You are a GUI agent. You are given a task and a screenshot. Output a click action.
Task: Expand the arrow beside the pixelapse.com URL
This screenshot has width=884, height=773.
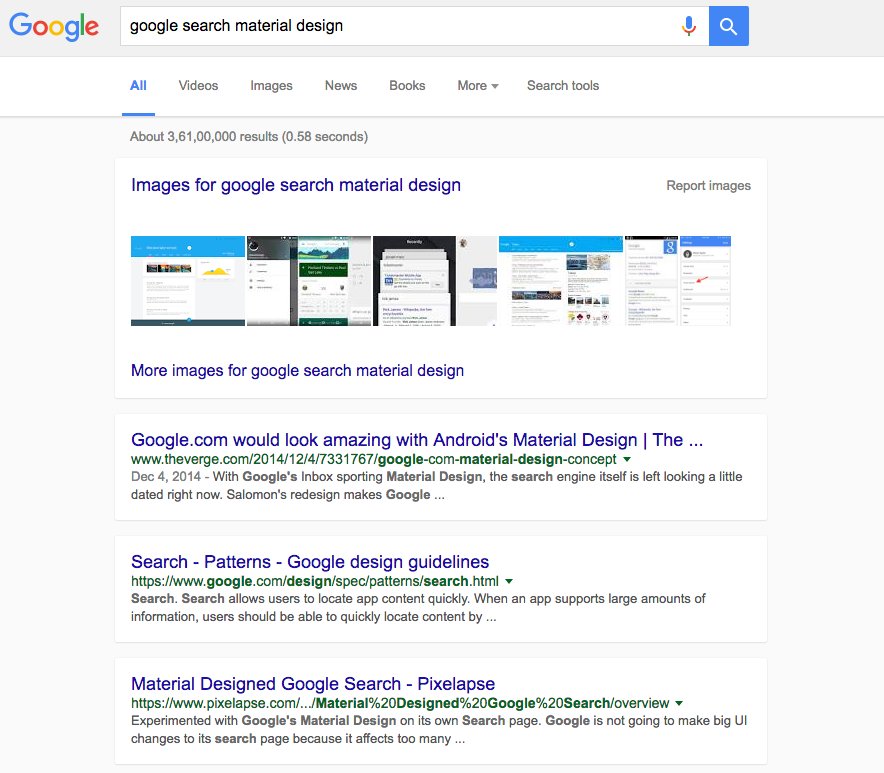679,703
